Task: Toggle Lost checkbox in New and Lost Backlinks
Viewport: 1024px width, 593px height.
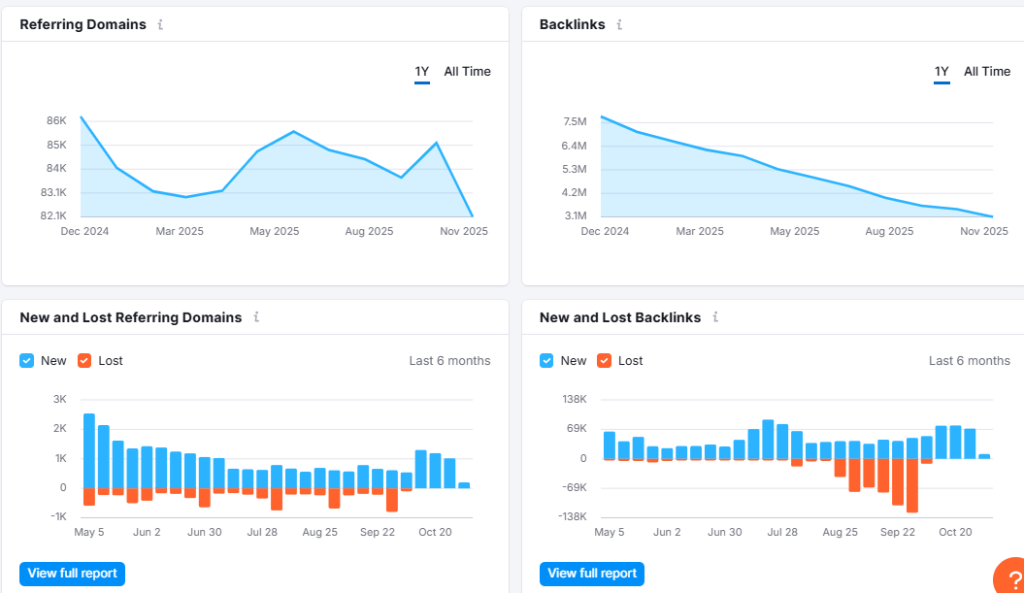Action: point(604,361)
